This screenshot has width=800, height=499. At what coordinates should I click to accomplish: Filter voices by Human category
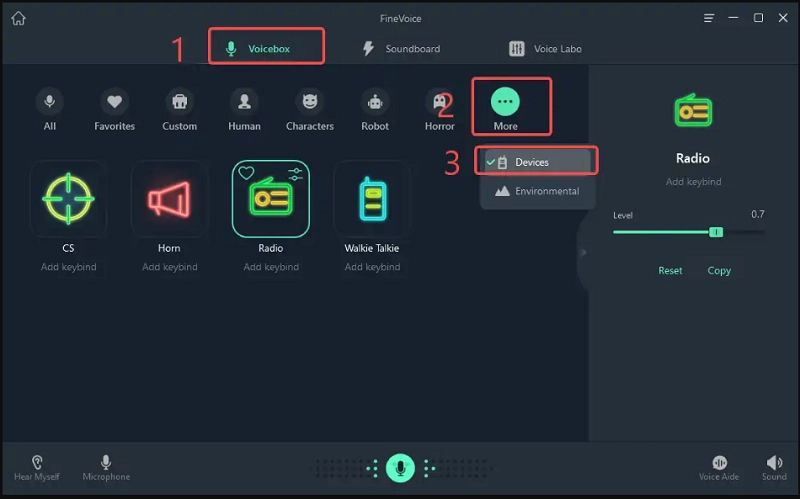tap(244, 102)
